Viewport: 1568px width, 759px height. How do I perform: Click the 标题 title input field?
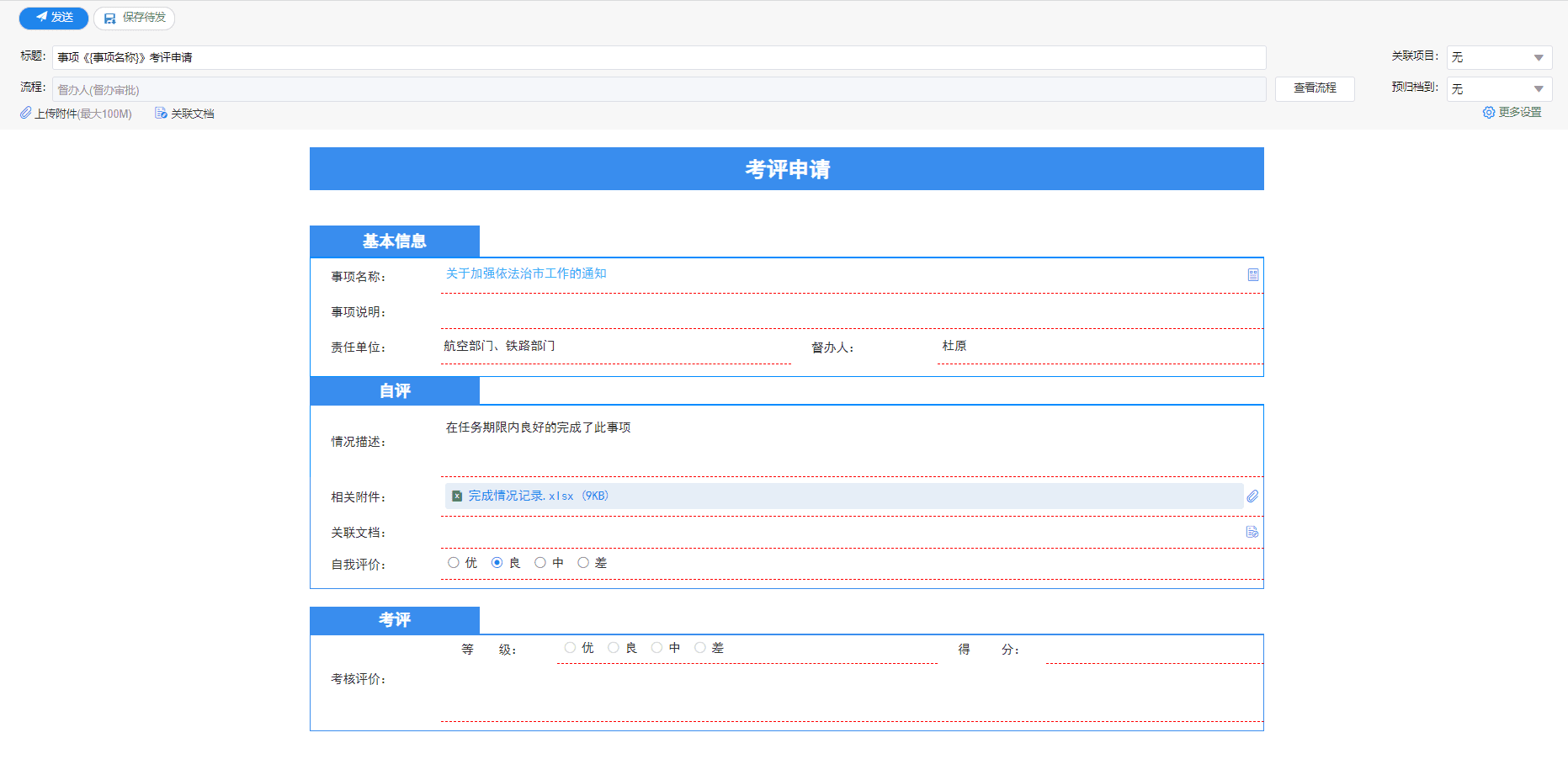pos(659,57)
